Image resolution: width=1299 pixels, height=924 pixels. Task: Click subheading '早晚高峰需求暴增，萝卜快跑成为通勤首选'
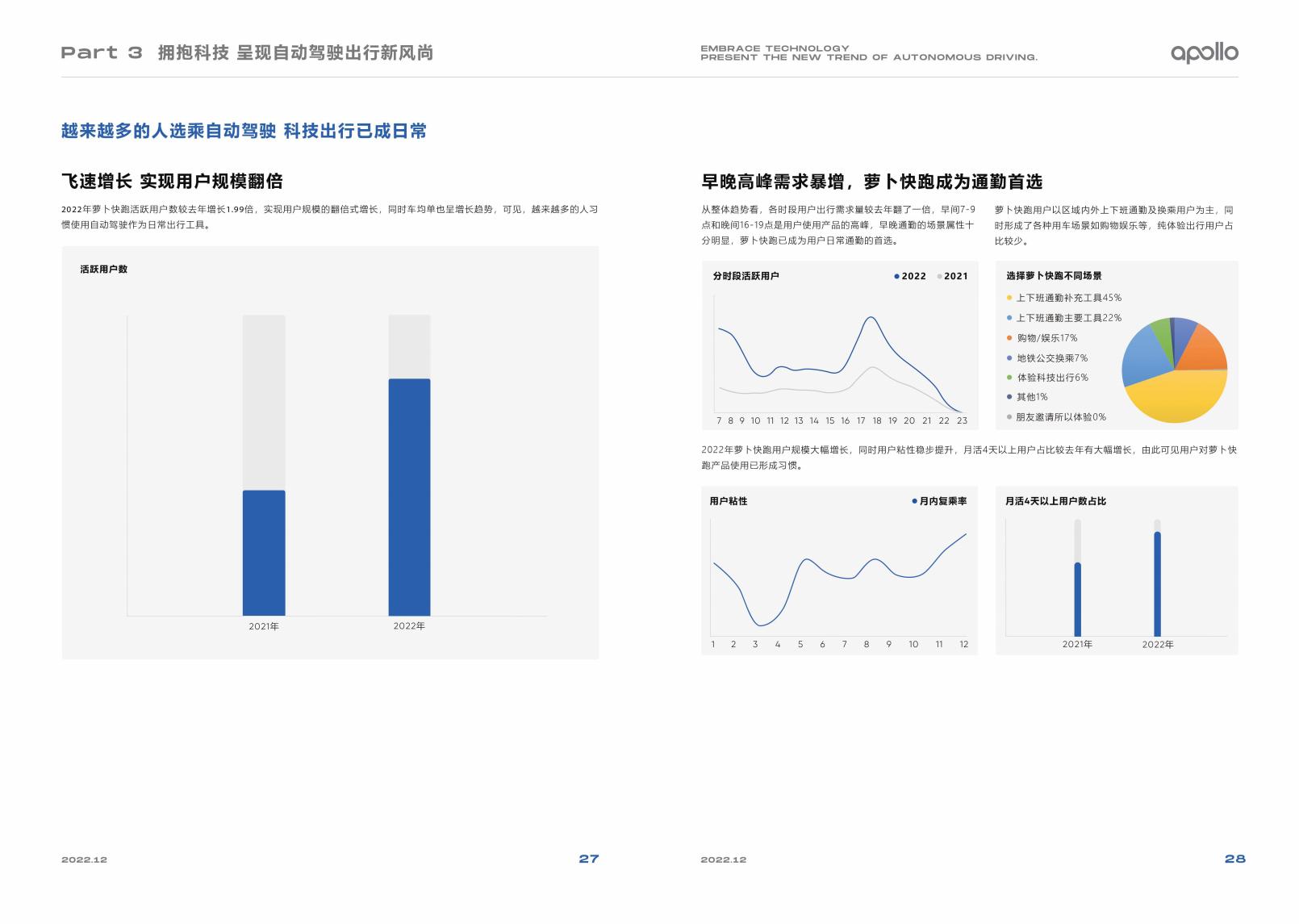(x=871, y=182)
